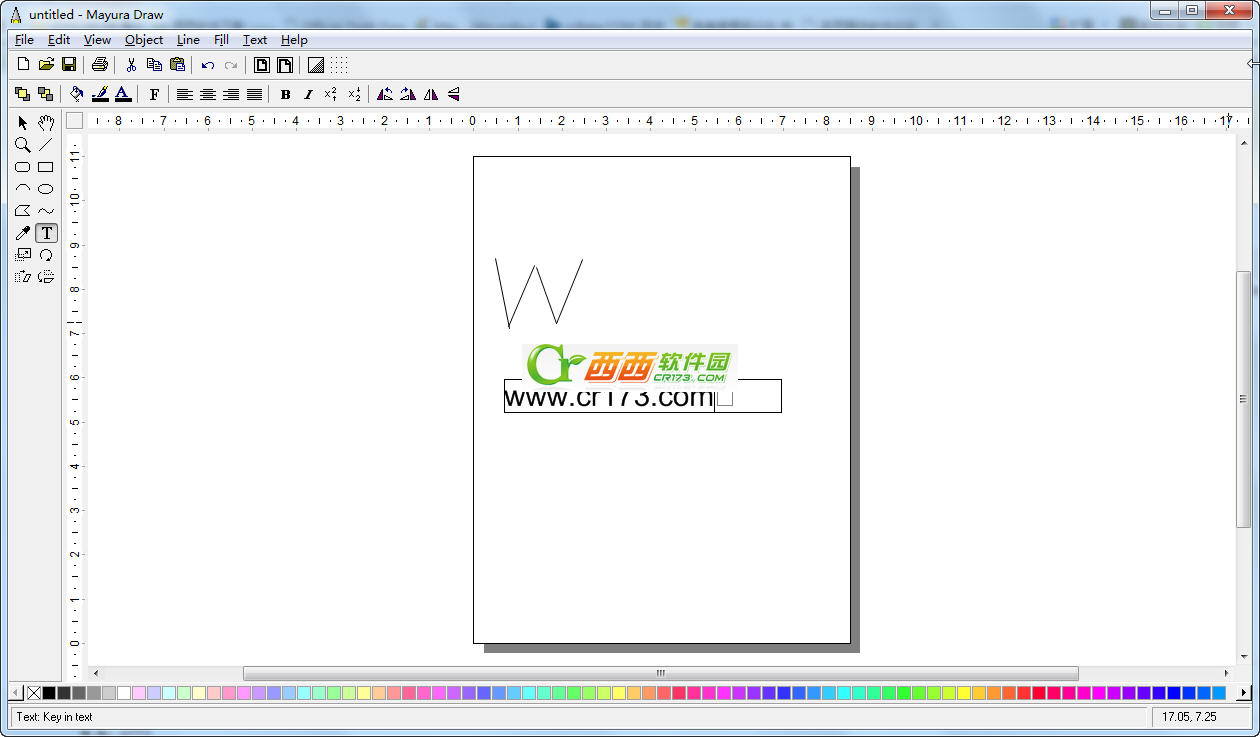
Task: Set left text alignment
Action: pyautogui.click(x=185, y=94)
